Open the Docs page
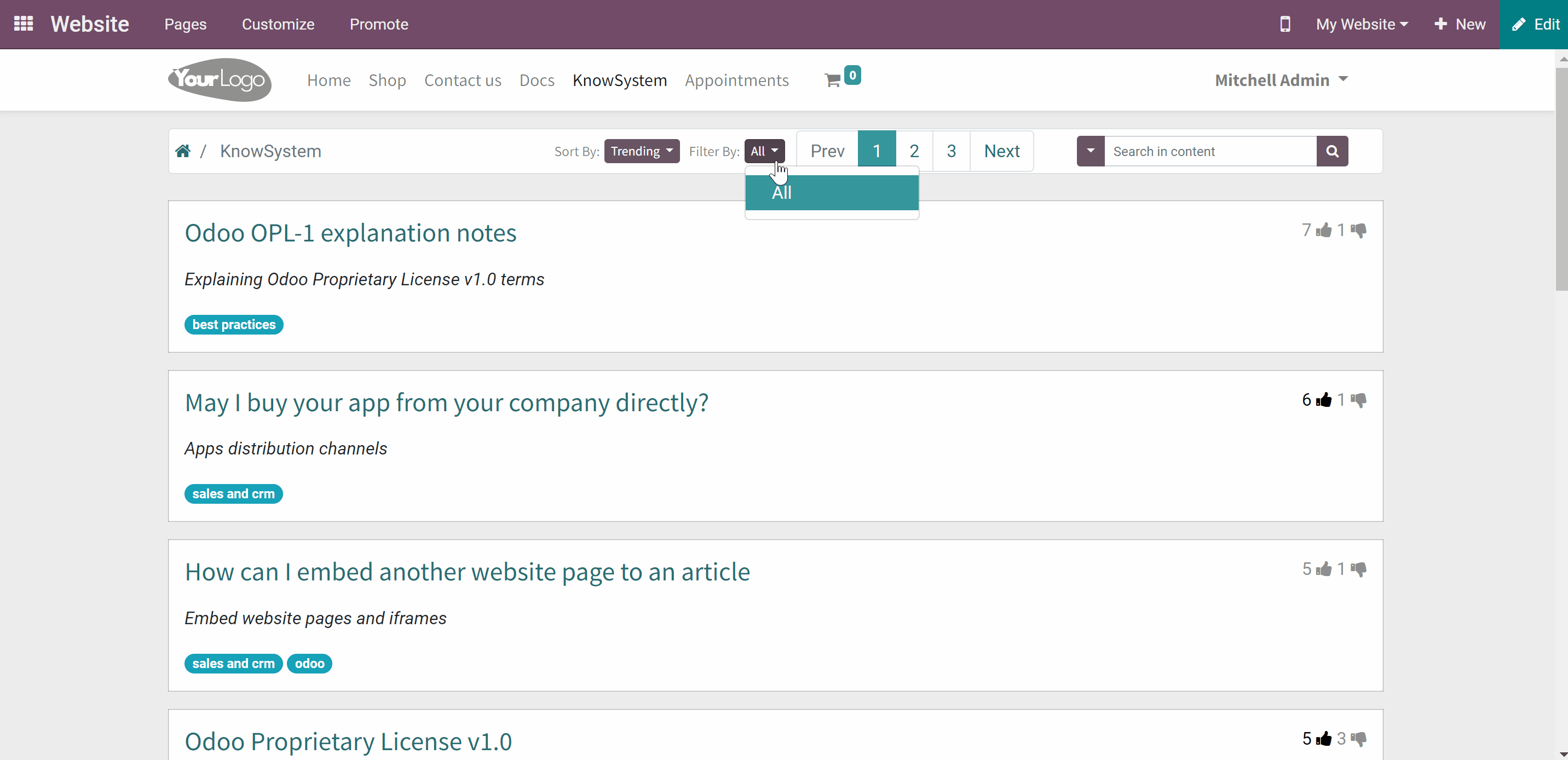 (x=537, y=80)
